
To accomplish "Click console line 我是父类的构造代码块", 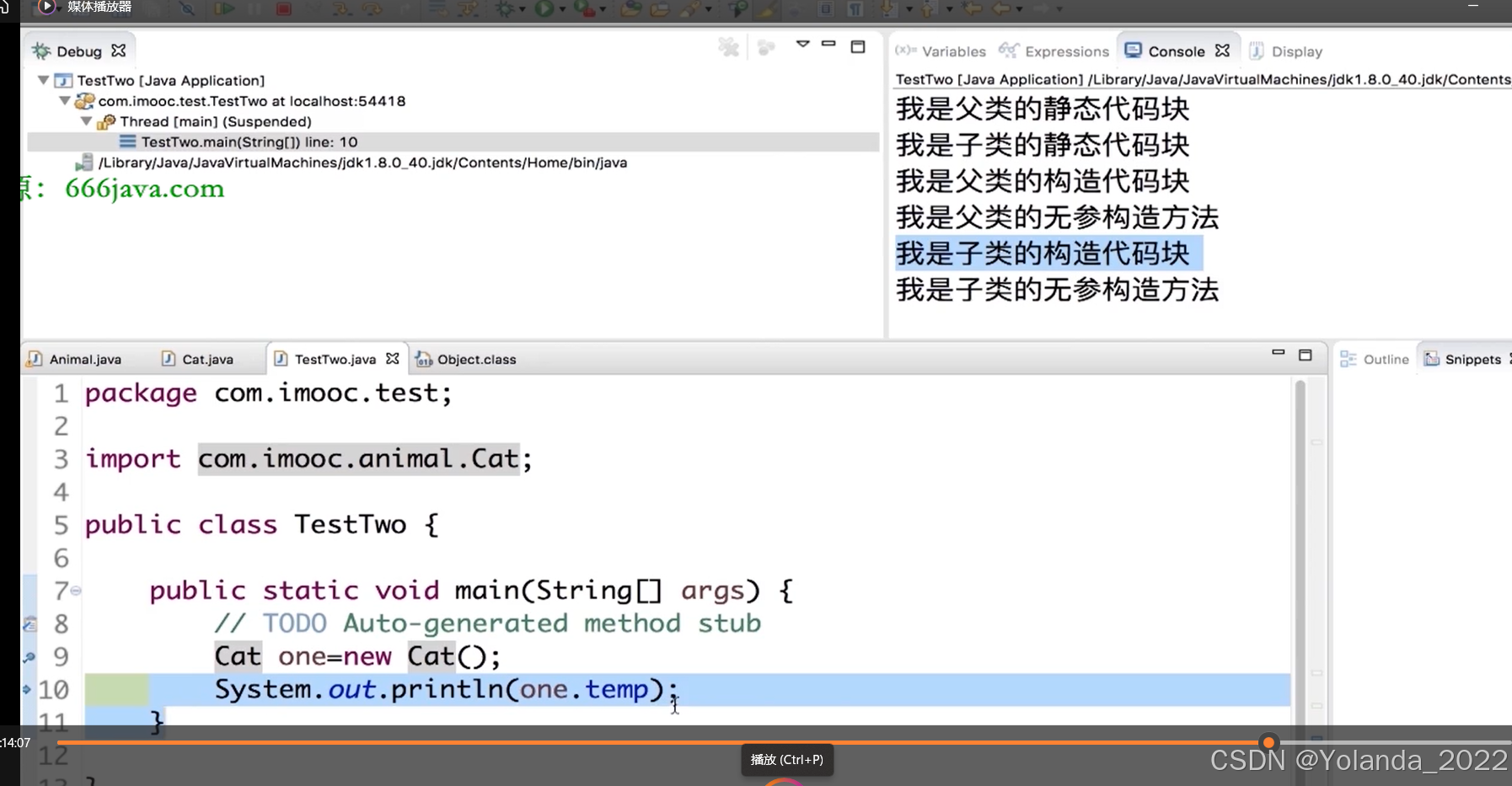I will point(1043,181).
